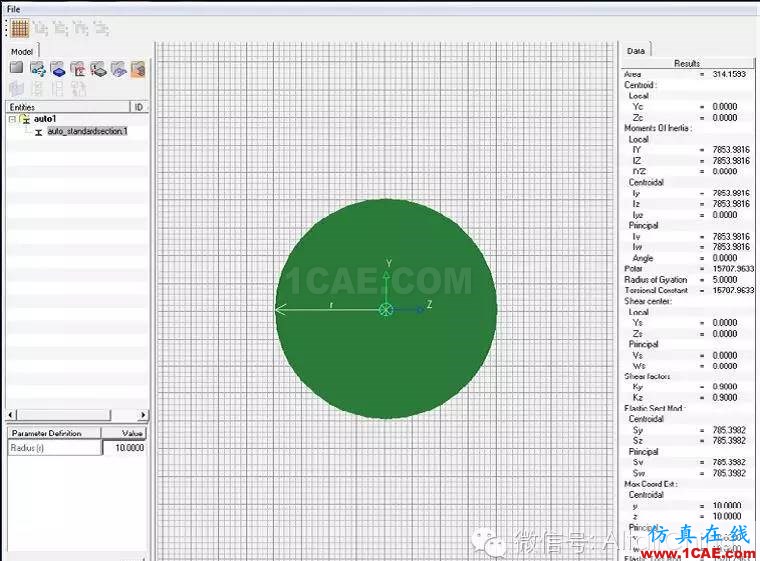760x561 pixels.
Task: Click the orange highlighted folder icon
Action: coord(138,69)
